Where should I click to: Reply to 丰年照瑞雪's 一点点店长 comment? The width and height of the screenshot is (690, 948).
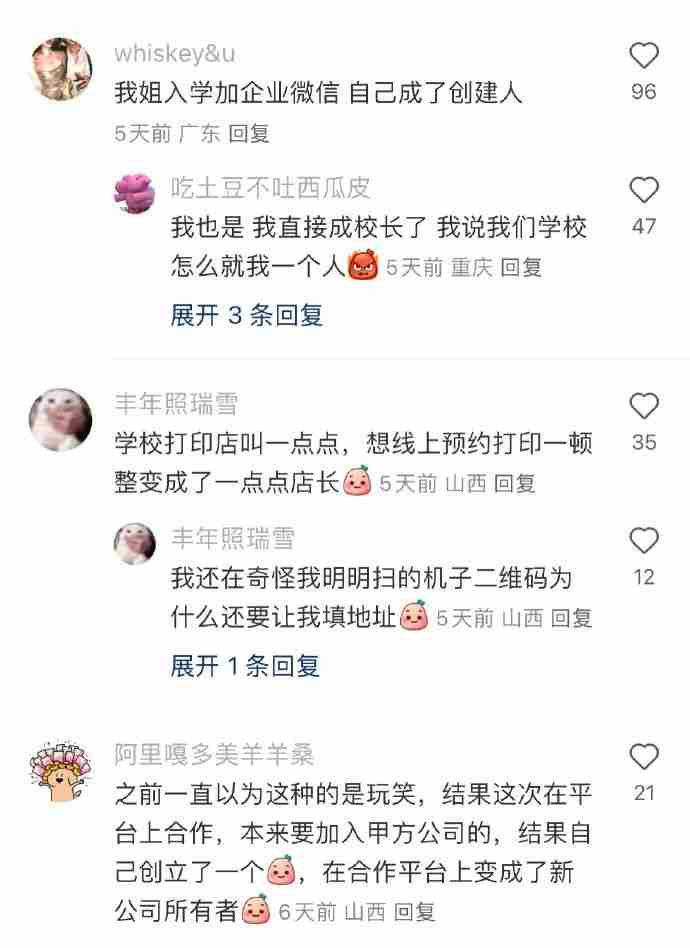pyautogui.click(x=515, y=484)
